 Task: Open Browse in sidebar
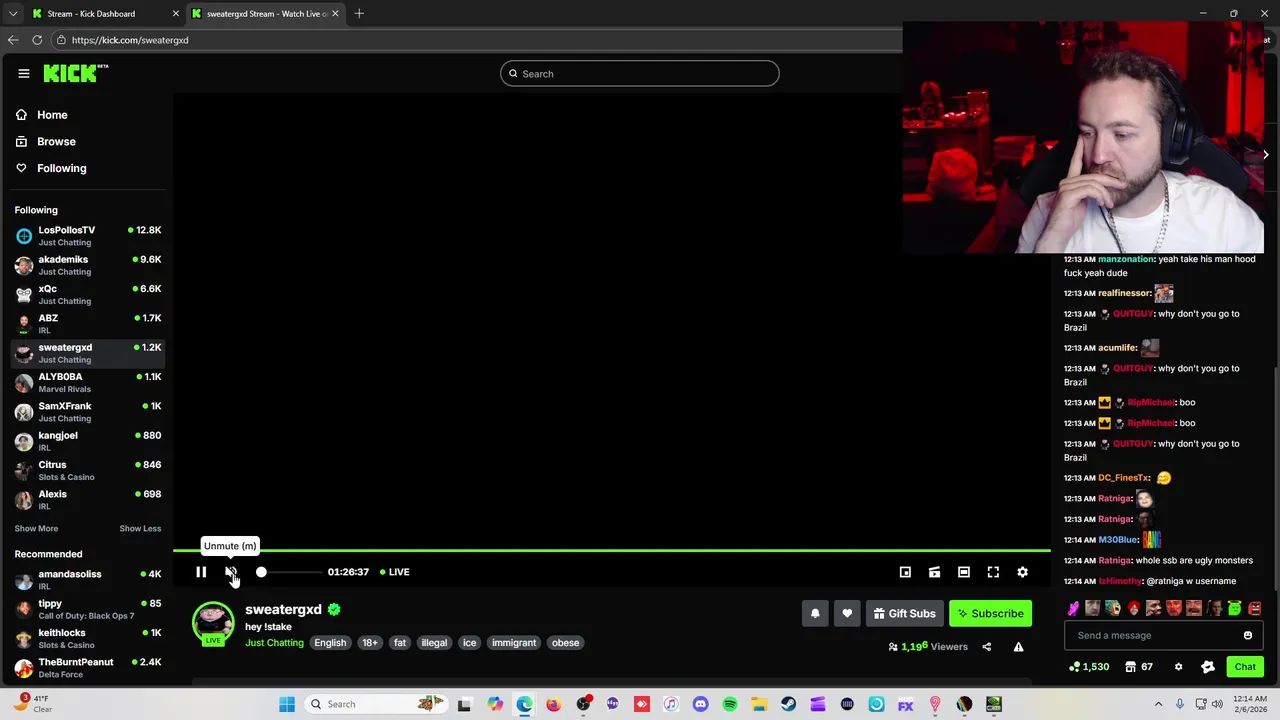click(56, 142)
